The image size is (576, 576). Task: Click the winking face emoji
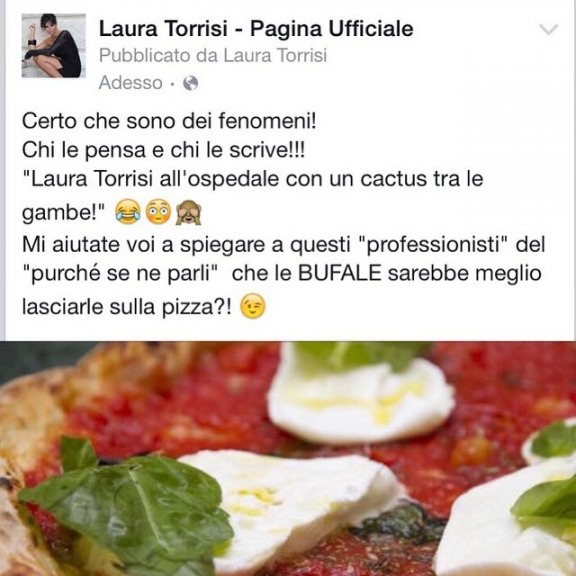coord(252,306)
